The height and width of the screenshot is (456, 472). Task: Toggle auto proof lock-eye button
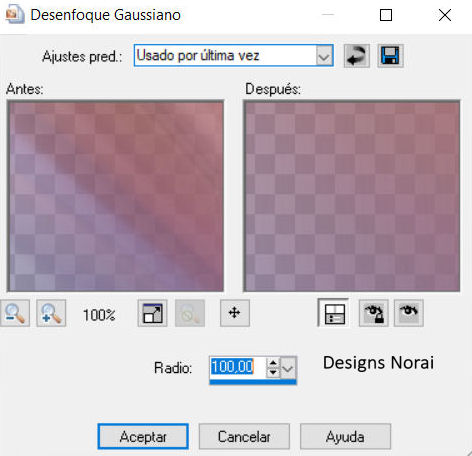(x=374, y=313)
